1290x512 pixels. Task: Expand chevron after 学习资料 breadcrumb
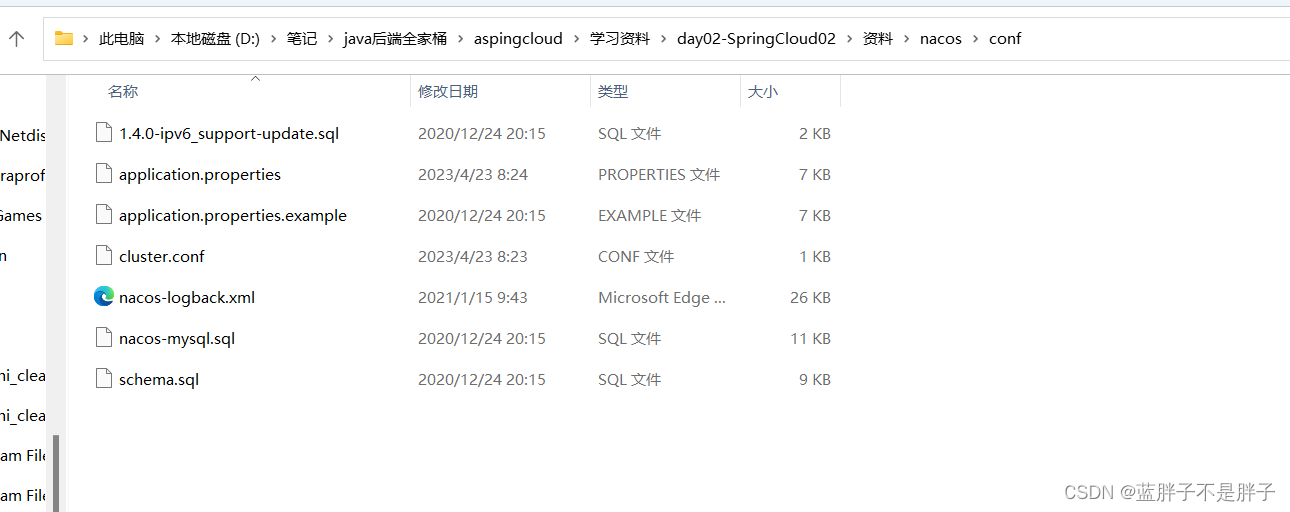[664, 39]
